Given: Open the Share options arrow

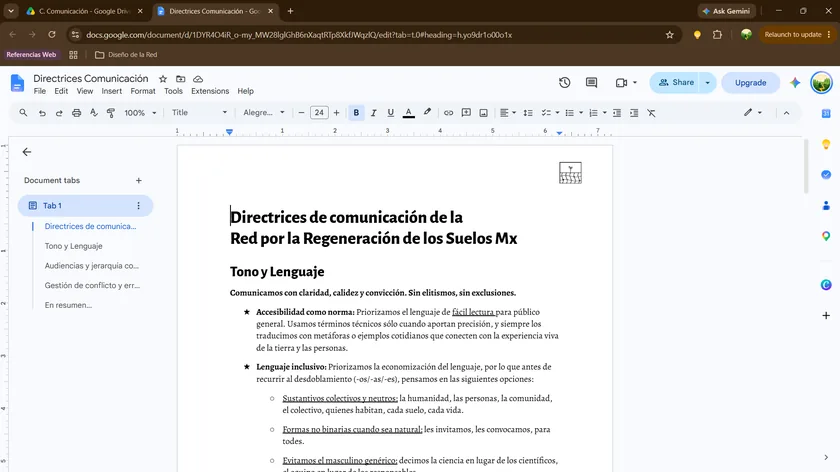Looking at the screenshot, I should [708, 83].
